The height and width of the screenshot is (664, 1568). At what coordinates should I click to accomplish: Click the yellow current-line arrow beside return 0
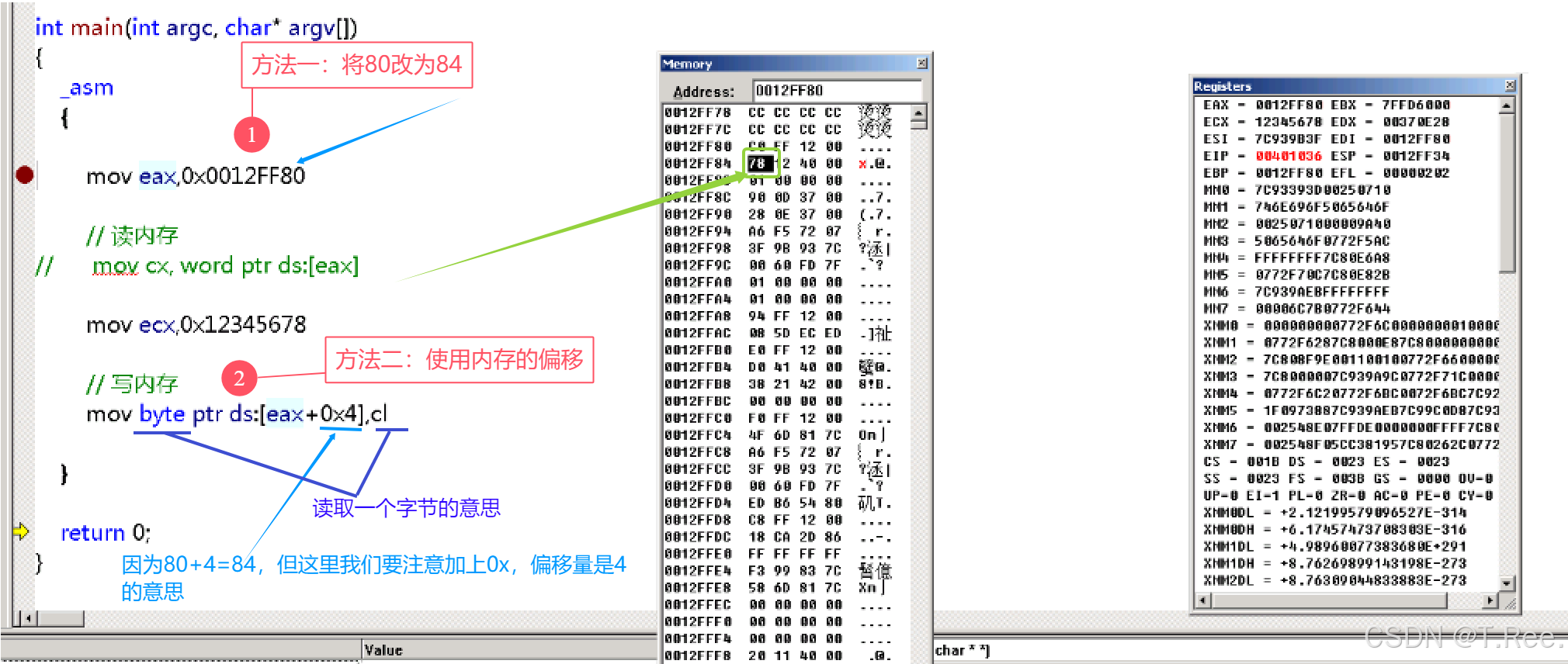pos(21,532)
